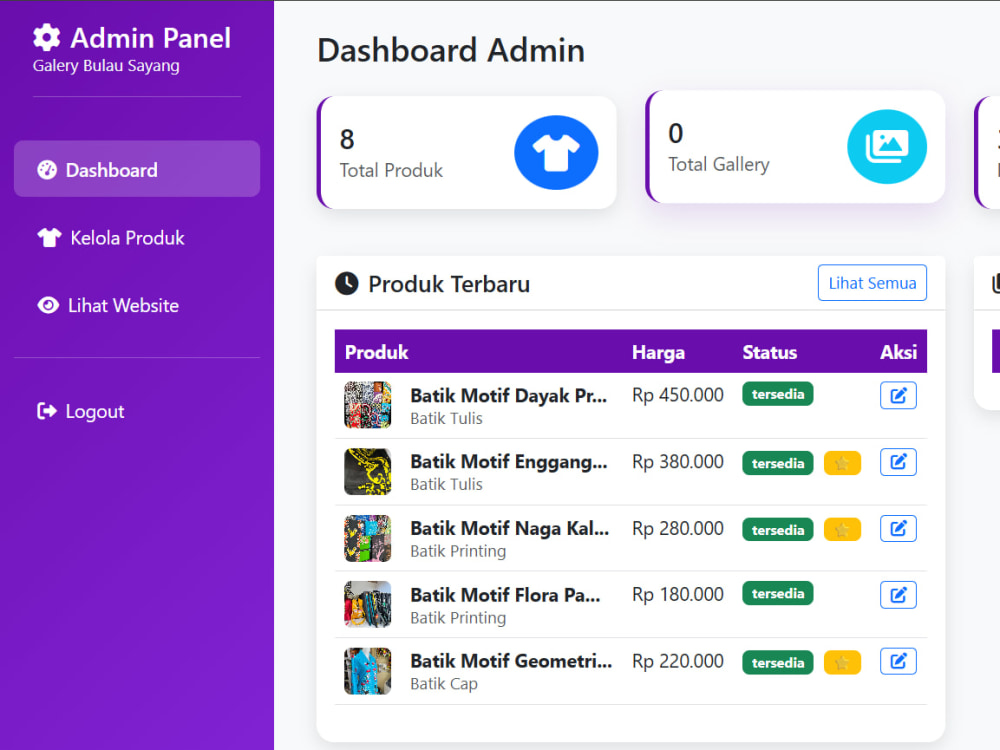Open Batik Motif Geometri thumbnail
This screenshot has width=1000, height=750.
[367, 671]
